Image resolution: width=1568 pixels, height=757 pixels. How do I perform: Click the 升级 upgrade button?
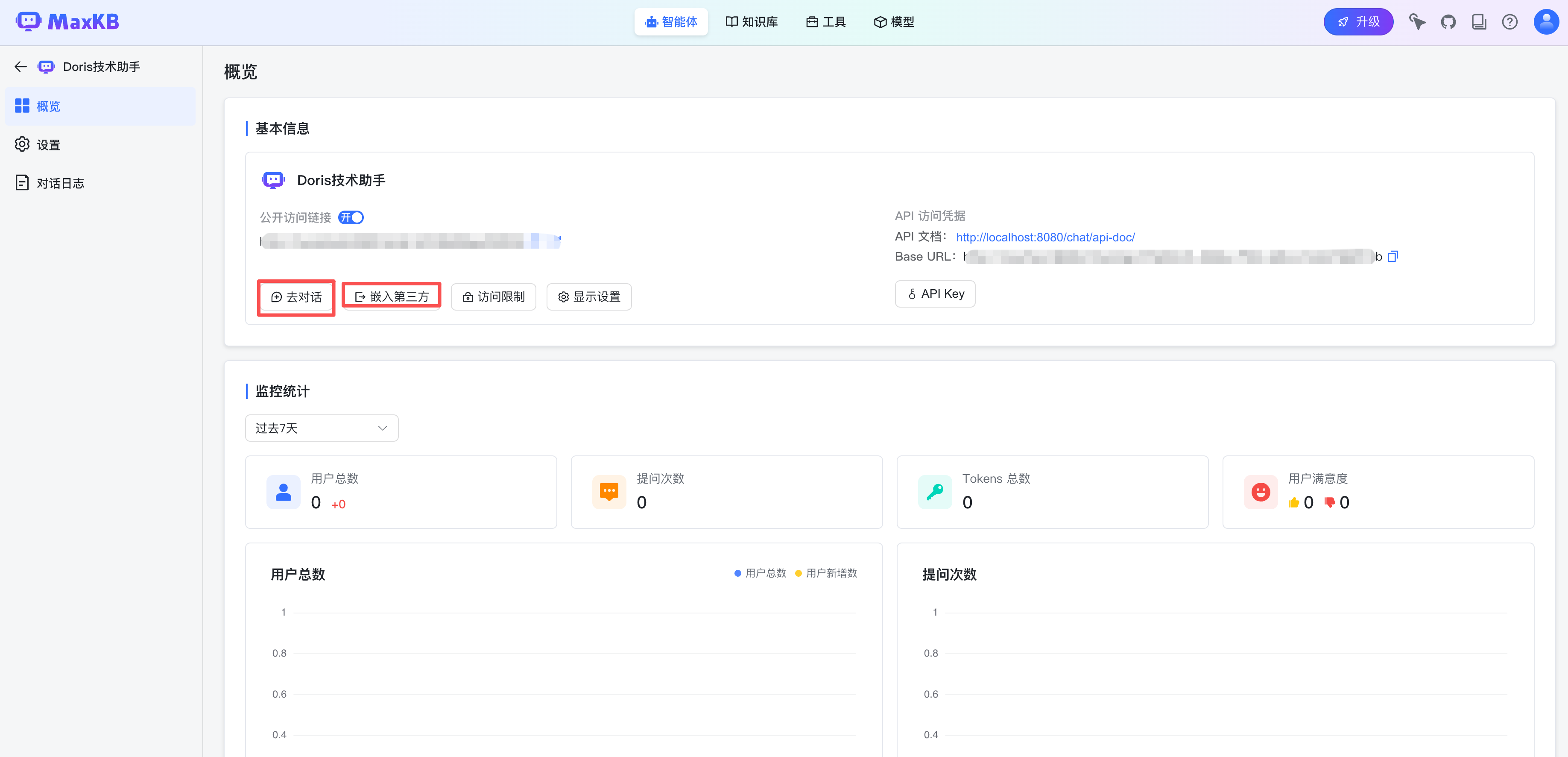pyautogui.click(x=1358, y=23)
